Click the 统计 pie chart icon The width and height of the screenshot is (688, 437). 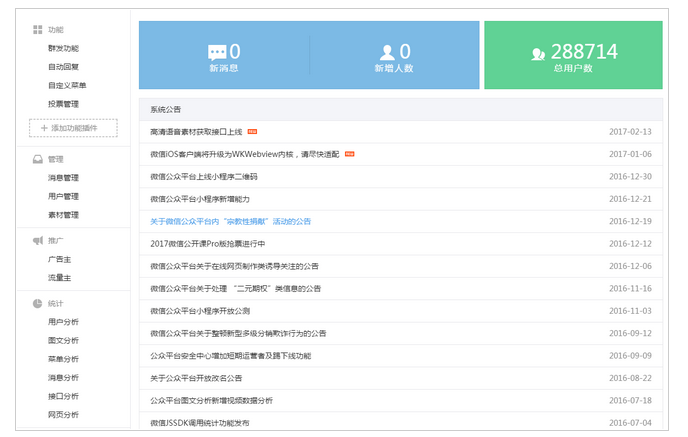pos(37,303)
